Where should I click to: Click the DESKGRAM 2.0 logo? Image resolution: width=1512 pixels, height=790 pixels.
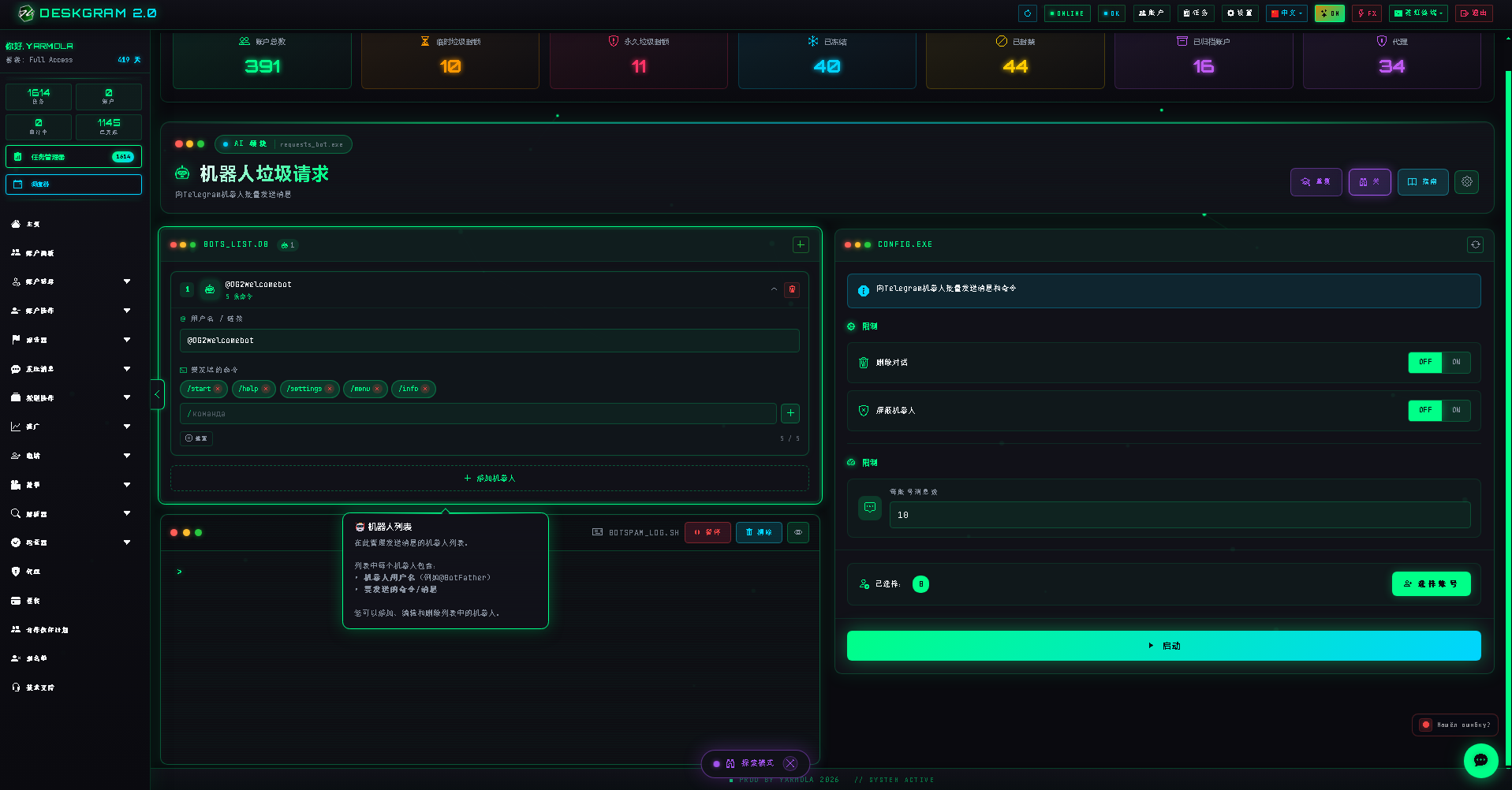(87, 13)
